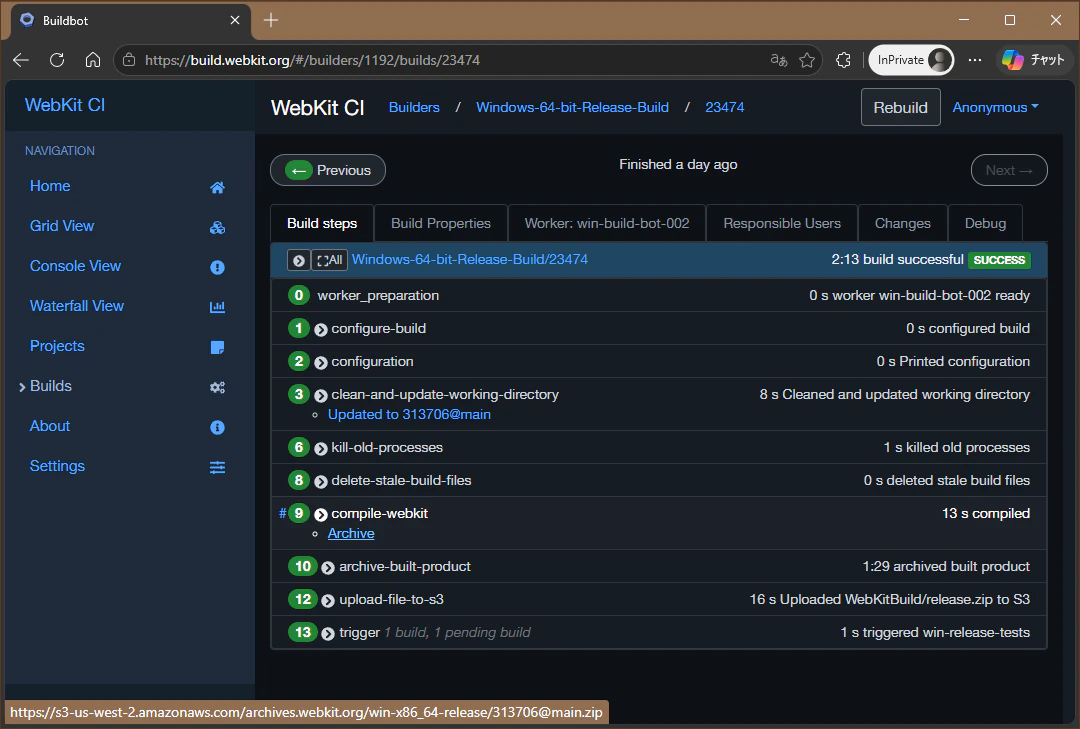Select the Build steps tab
This screenshot has height=729, width=1080.
[x=322, y=223]
